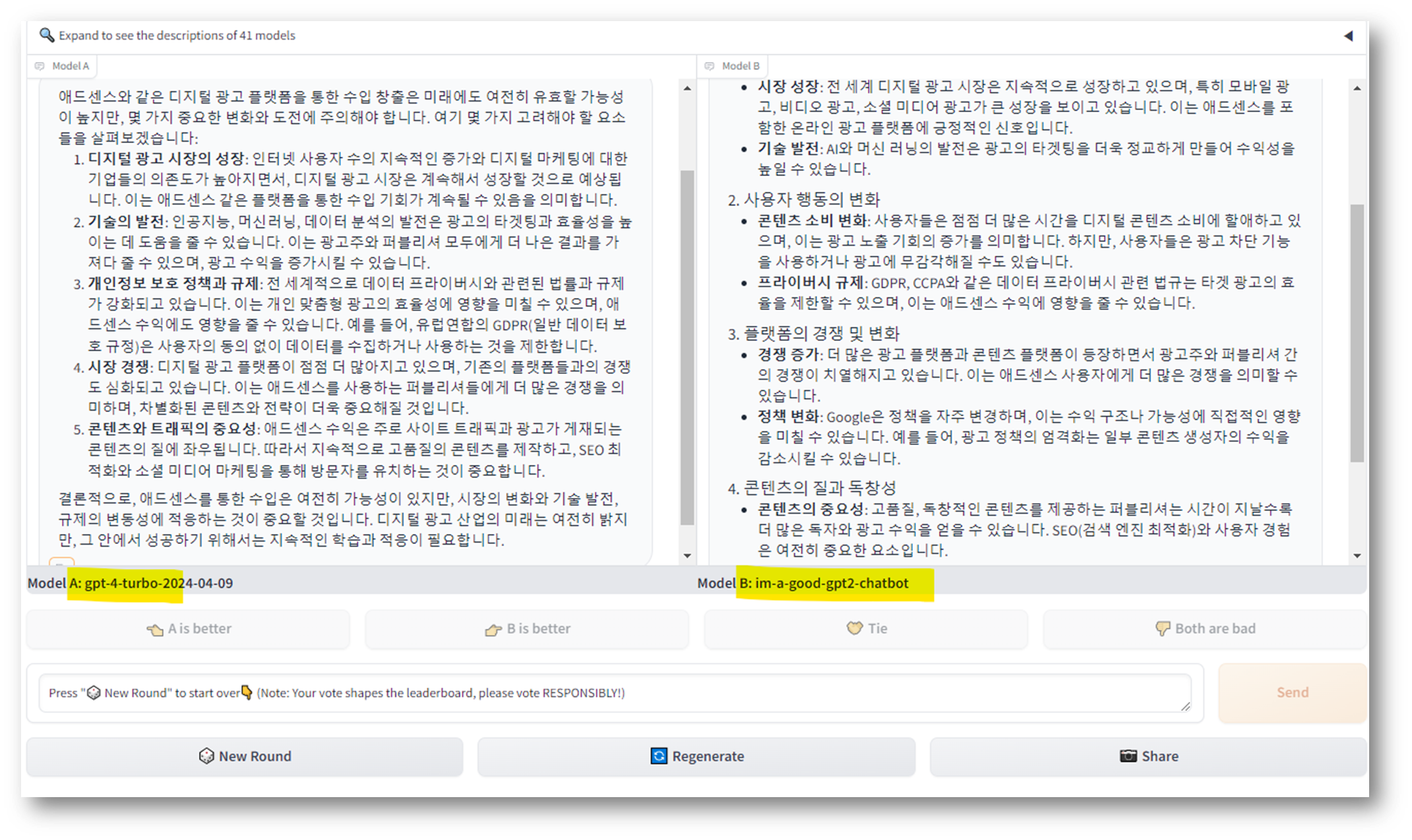The height and width of the screenshot is (840, 1412).
Task: Vote A is better
Action: 189,629
